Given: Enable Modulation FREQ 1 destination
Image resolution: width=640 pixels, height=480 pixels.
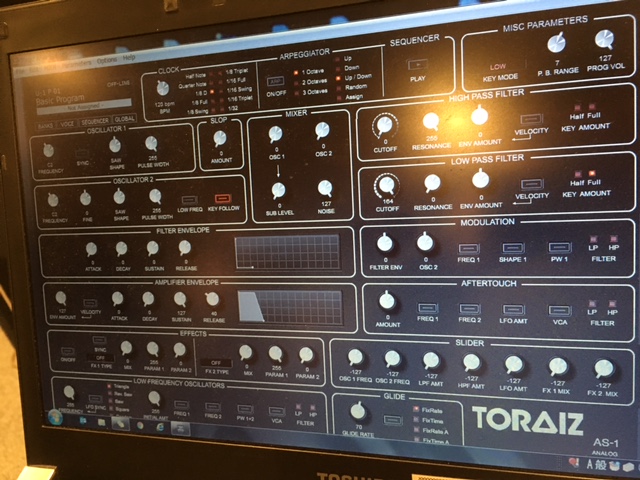Looking at the screenshot, I should pos(468,249).
